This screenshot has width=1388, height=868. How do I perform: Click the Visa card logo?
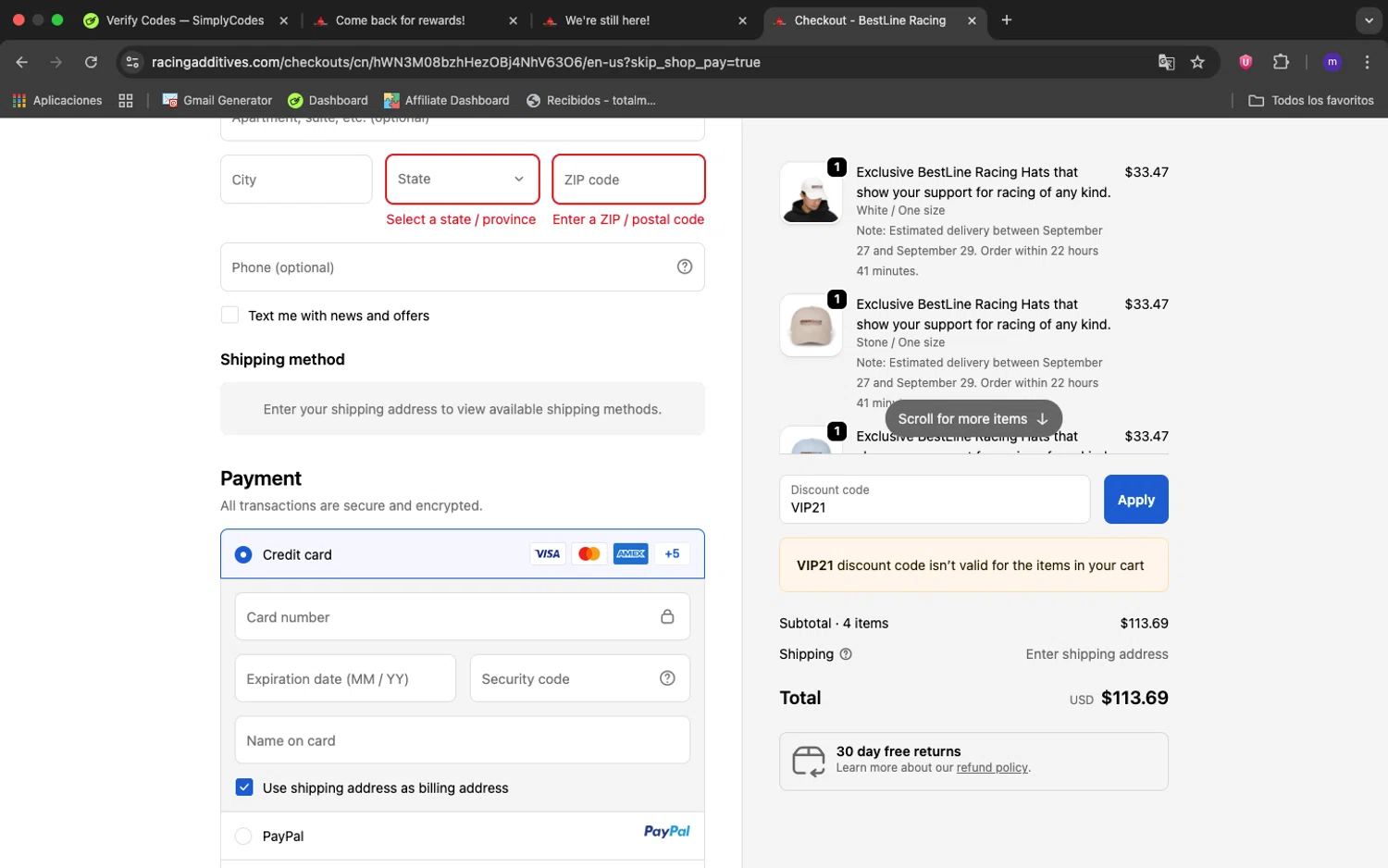547,553
